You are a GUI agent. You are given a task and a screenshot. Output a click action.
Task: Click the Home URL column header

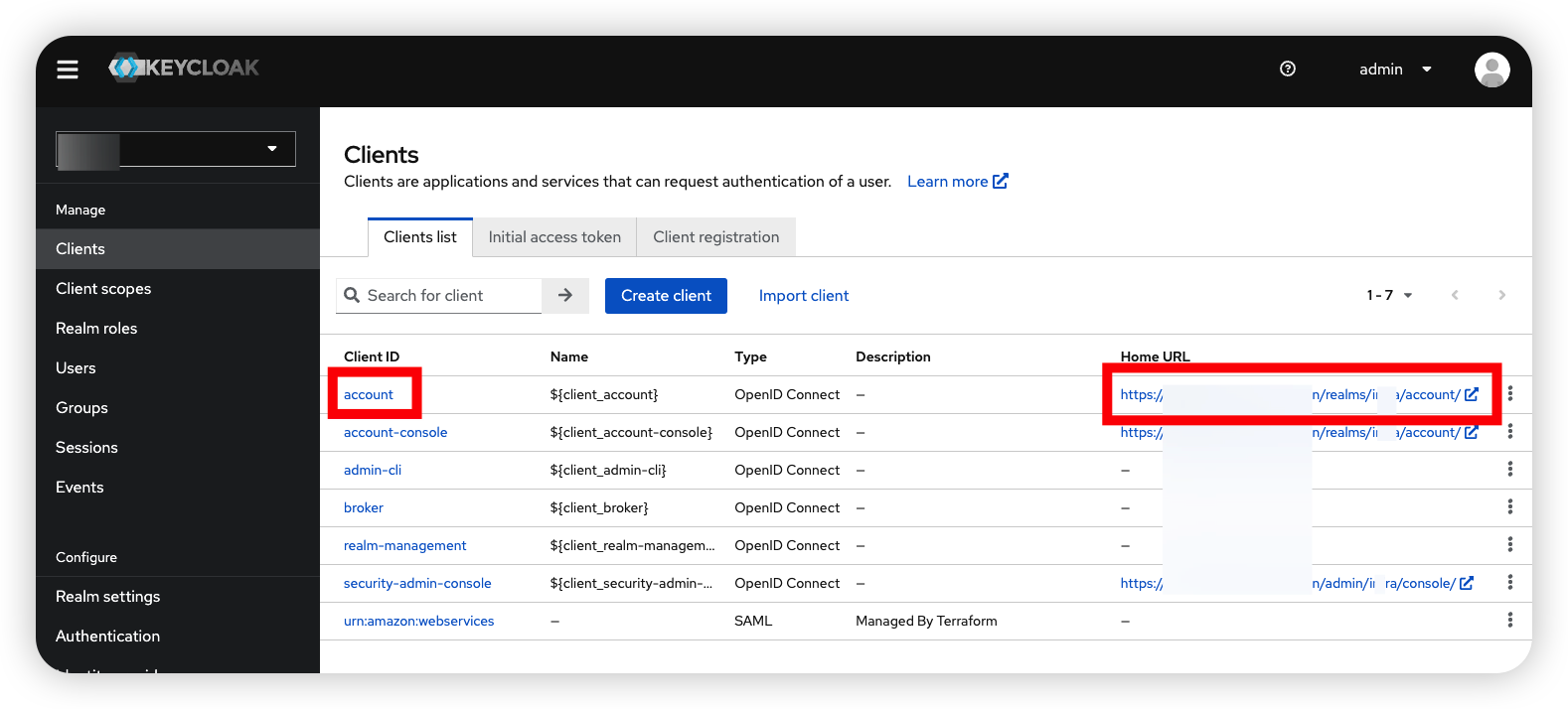point(1155,357)
